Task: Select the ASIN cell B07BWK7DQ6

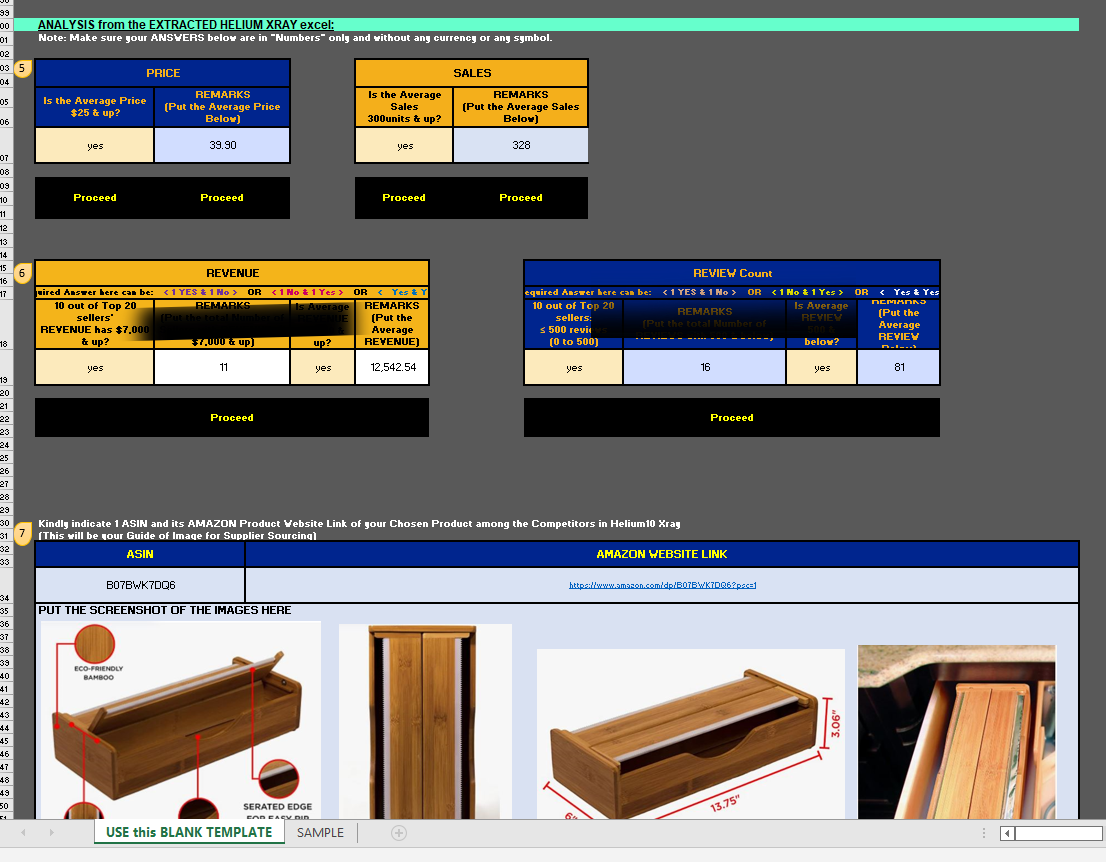Action: [x=140, y=585]
